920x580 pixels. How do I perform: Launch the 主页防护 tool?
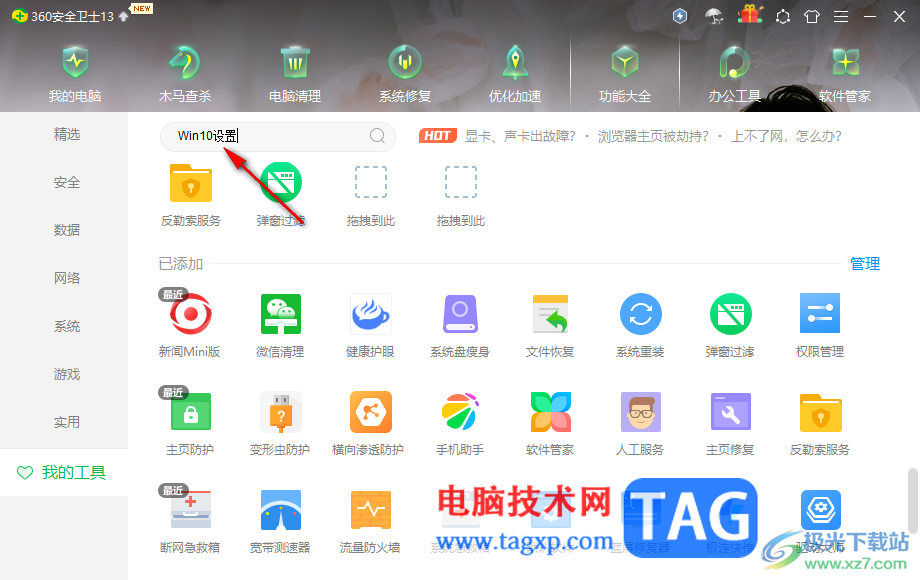[x=190, y=422]
